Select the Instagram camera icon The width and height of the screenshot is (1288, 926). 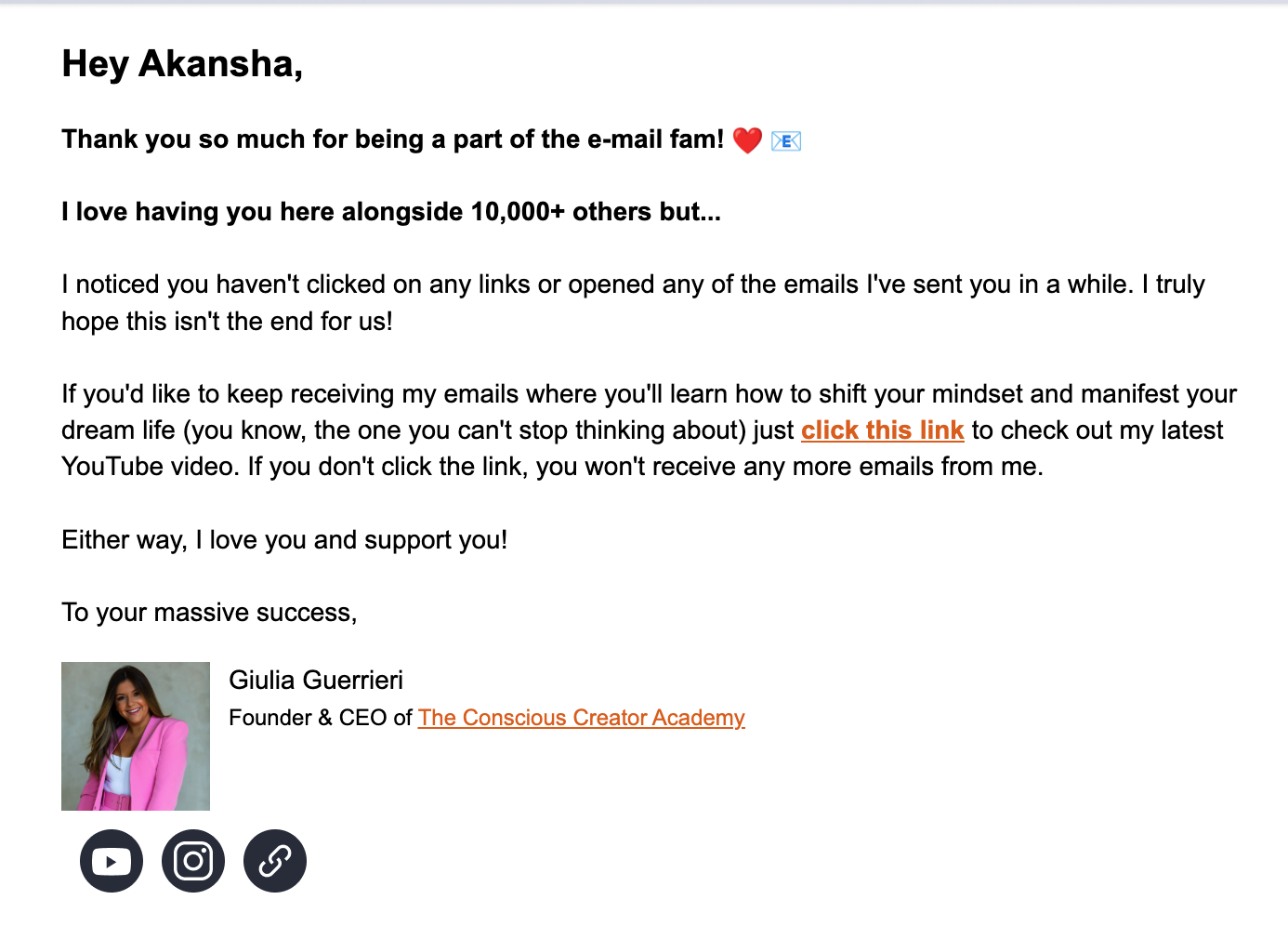(x=192, y=861)
